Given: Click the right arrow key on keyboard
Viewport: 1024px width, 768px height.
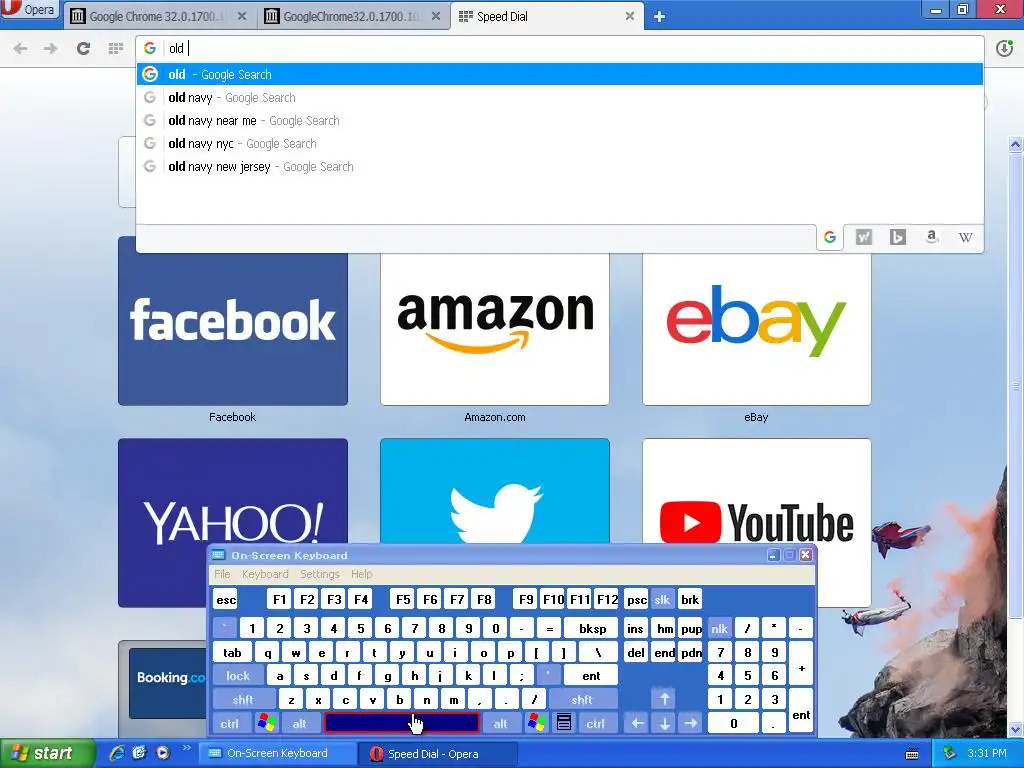Looking at the screenshot, I should point(690,724).
